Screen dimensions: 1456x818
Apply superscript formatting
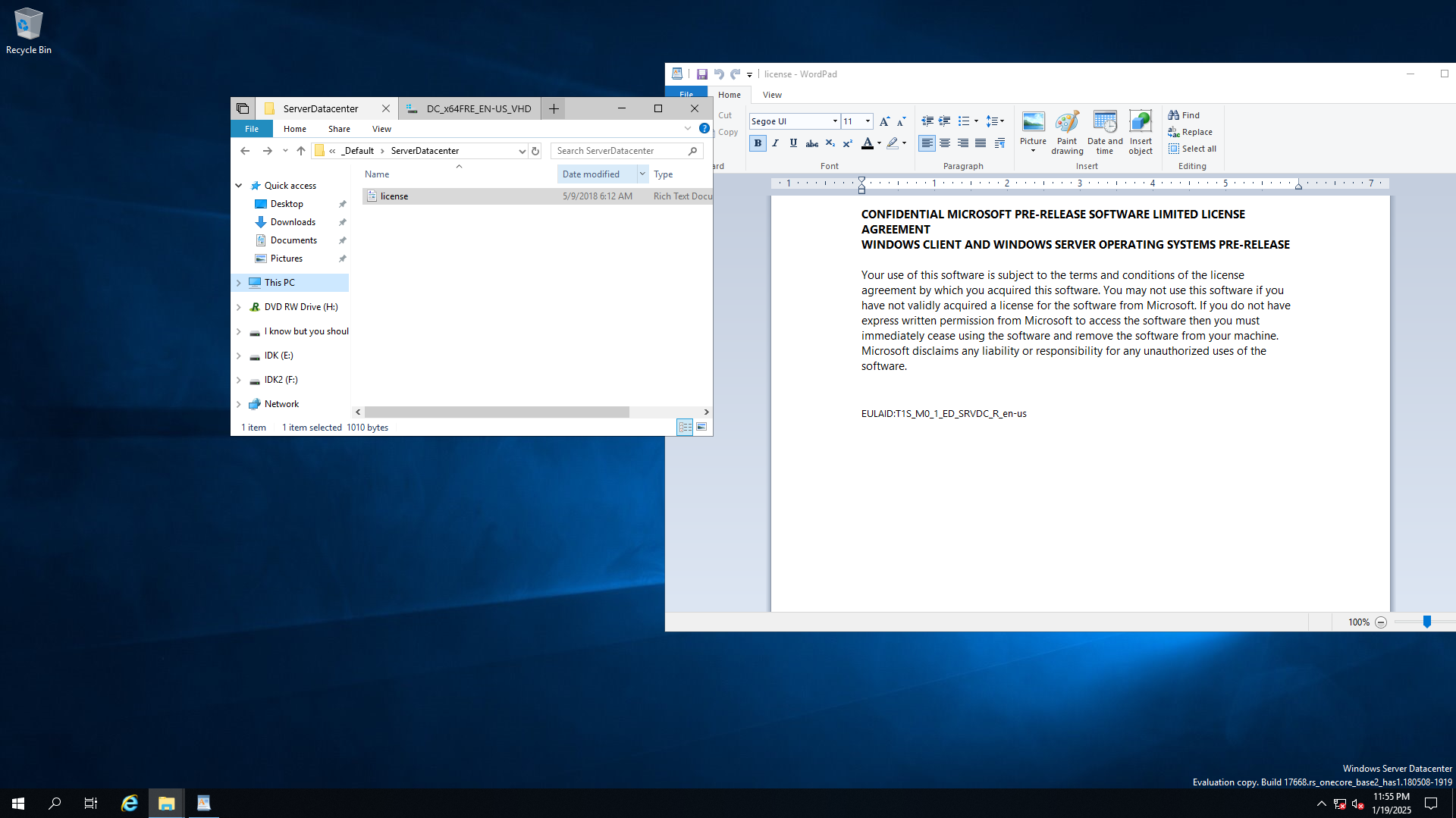pos(848,143)
